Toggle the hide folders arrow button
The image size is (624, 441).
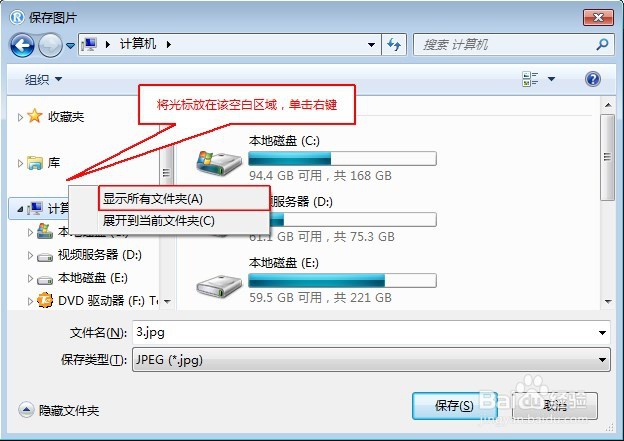click(x=26, y=410)
